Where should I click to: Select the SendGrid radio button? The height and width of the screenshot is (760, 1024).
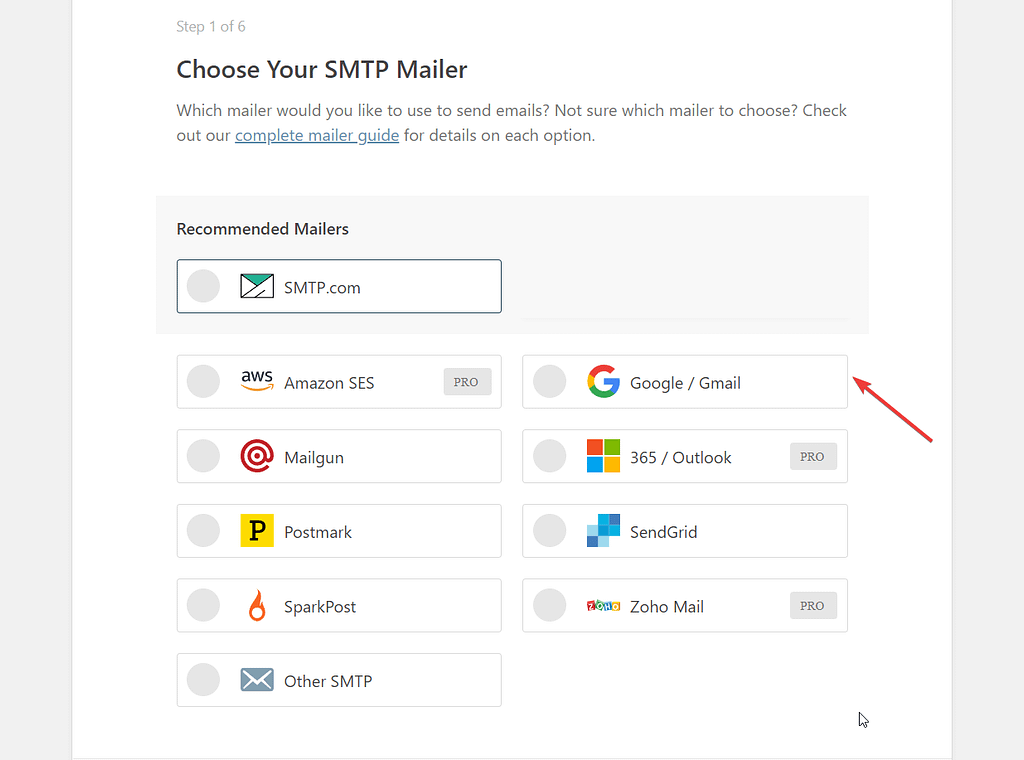click(549, 530)
